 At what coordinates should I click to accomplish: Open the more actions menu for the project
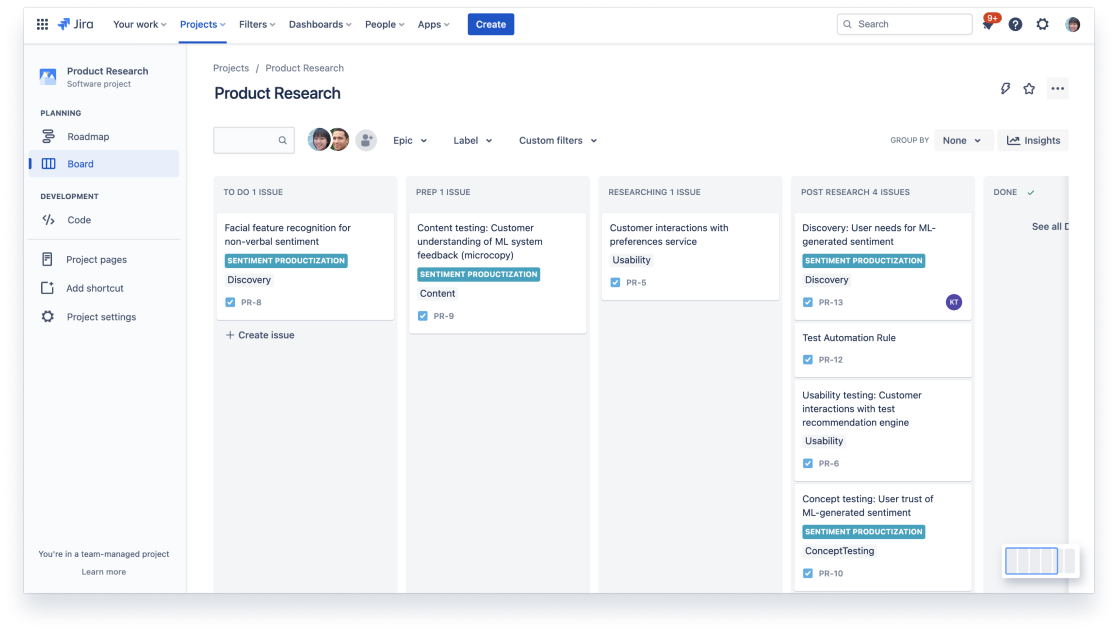(x=1058, y=89)
